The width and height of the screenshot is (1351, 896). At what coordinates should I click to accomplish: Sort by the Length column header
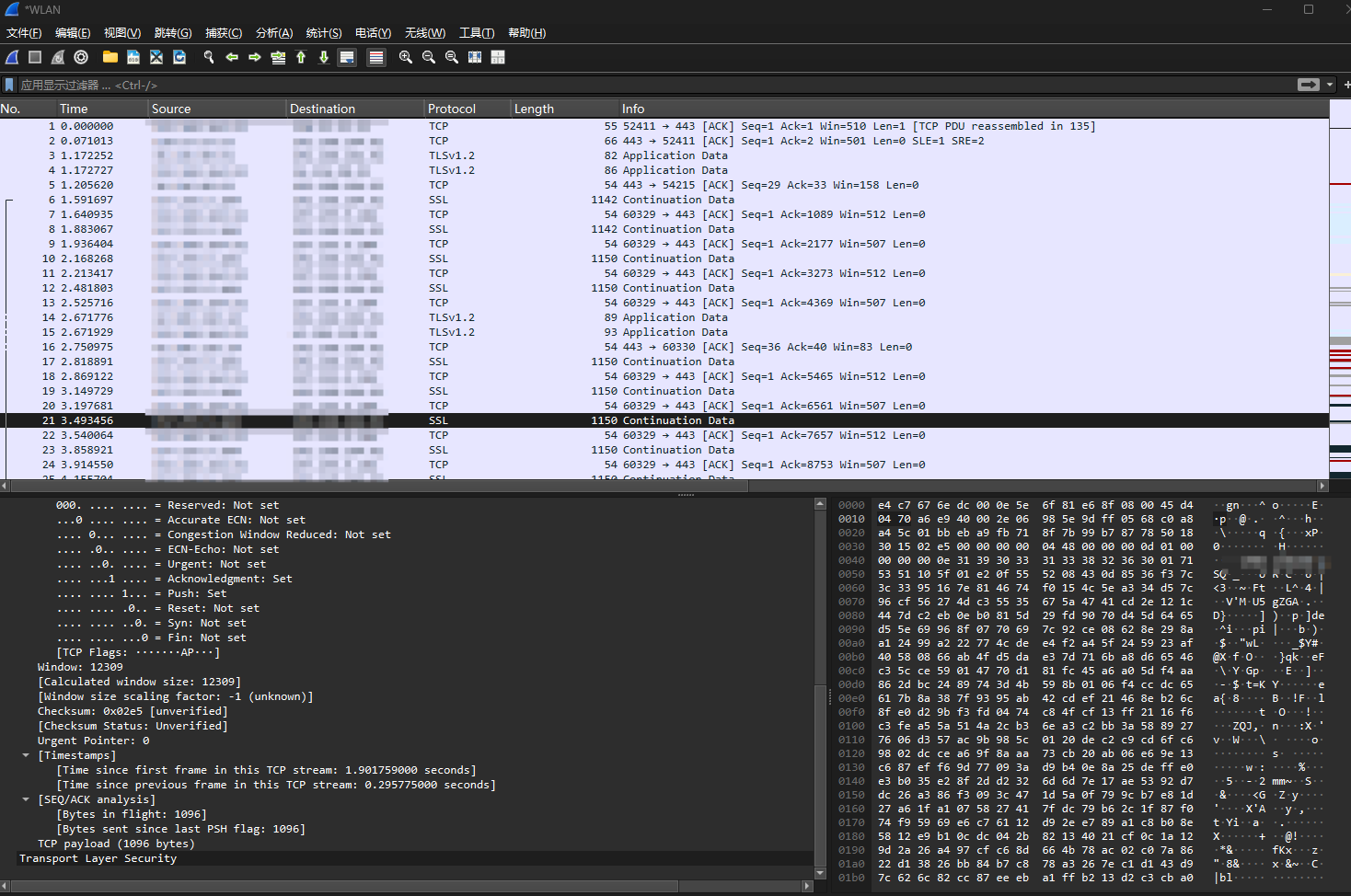pyautogui.click(x=564, y=109)
